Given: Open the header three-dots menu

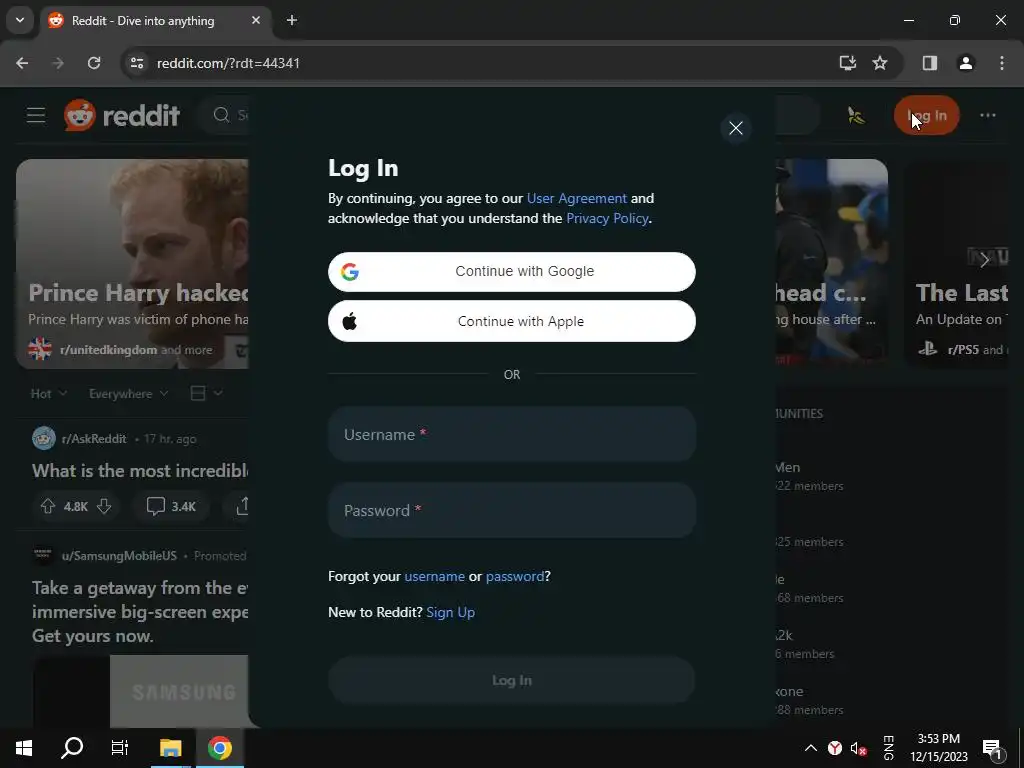Looking at the screenshot, I should coord(987,116).
